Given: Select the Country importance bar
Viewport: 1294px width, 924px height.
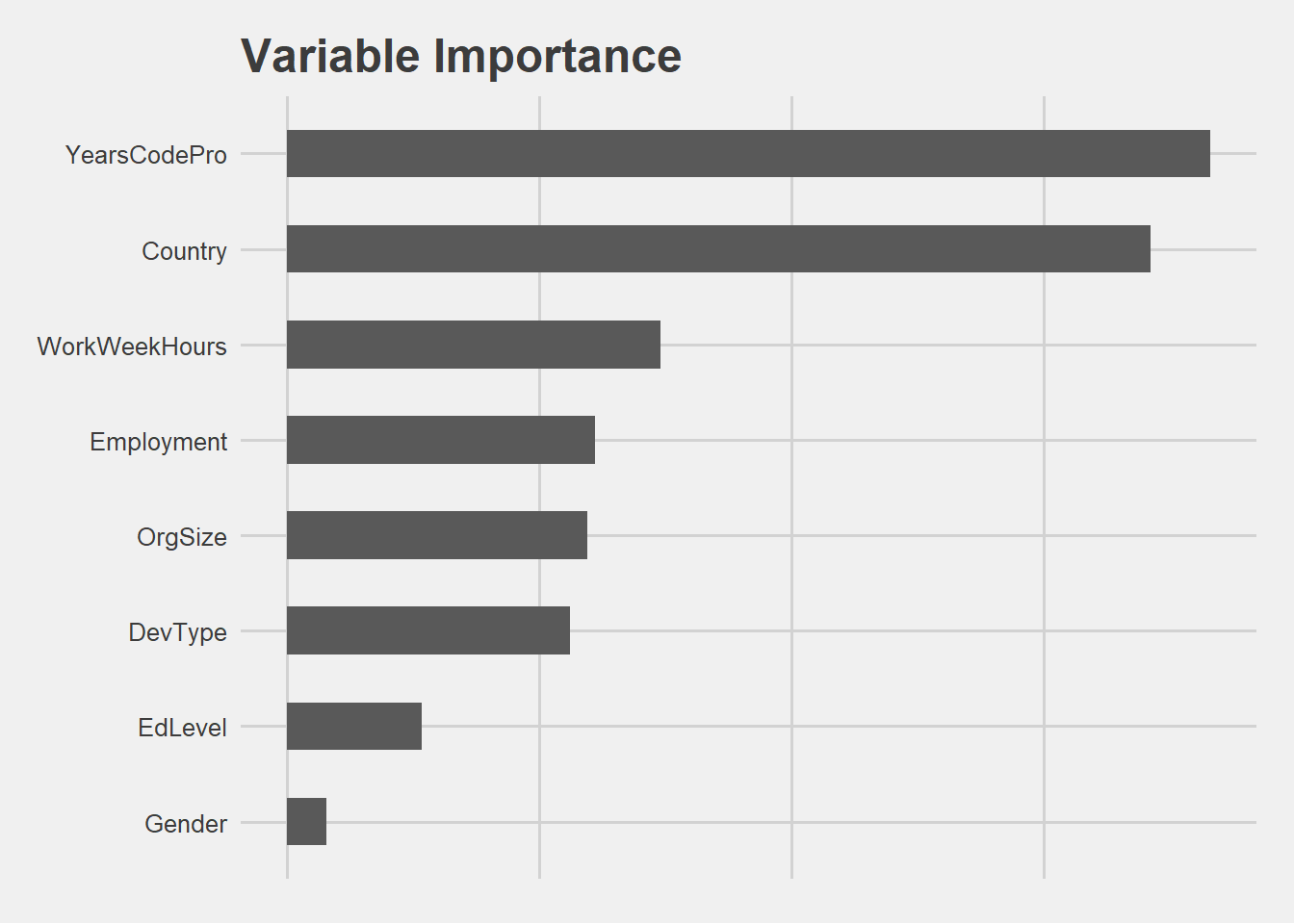Looking at the screenshot, I should pyautogui.click(x=718, y=248).
